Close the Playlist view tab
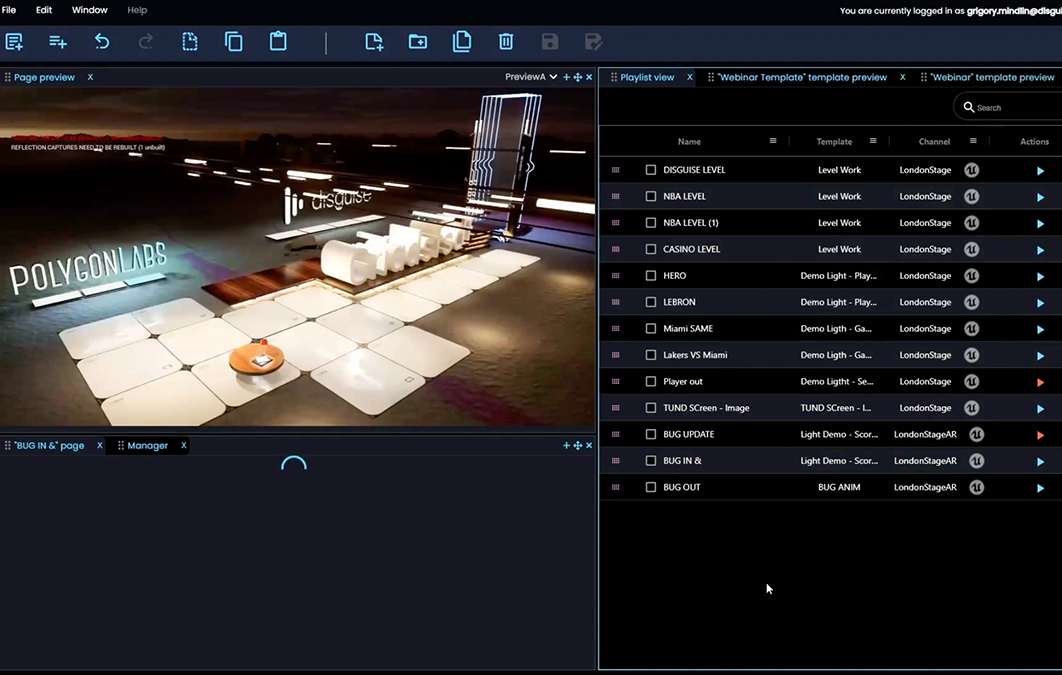 689,77
